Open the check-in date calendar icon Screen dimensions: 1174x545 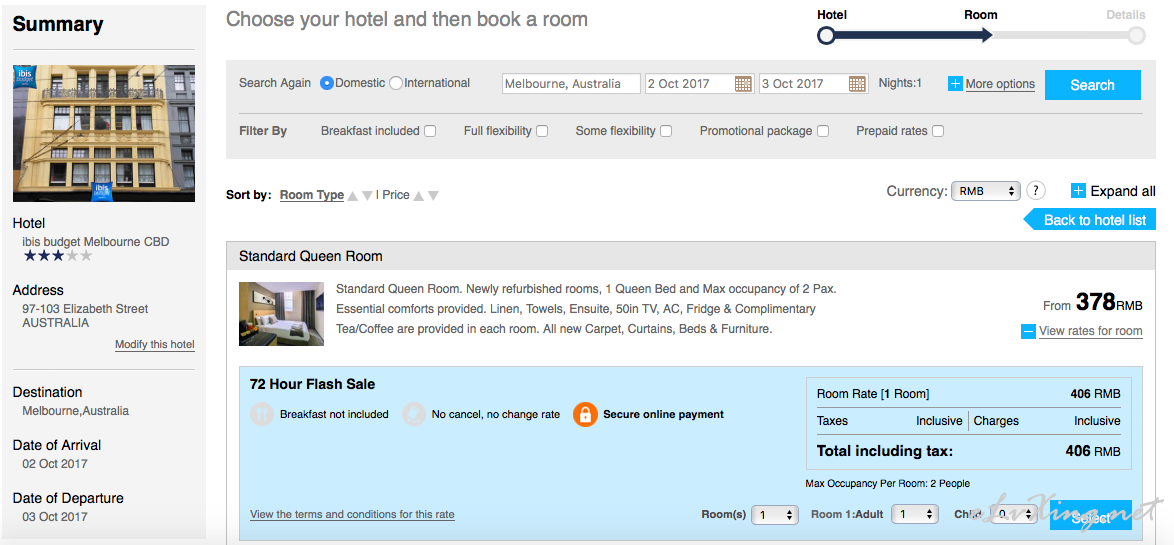point(743,84)
